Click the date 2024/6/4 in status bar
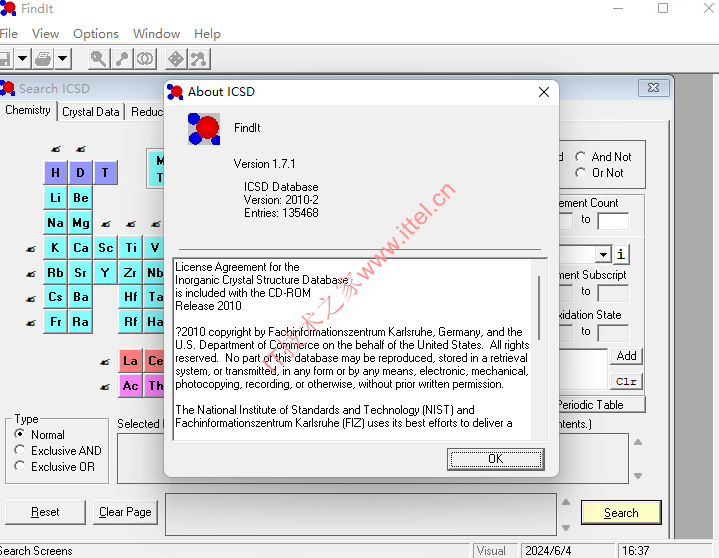This screenshot has height=558, width=719. click(x=548, y=550)
